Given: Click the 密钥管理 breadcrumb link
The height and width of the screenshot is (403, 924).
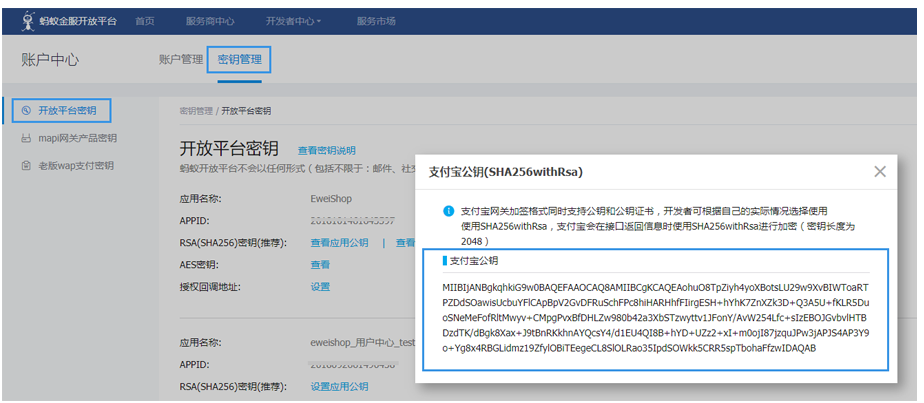Looking at the screenshot, I should [196, 111].
